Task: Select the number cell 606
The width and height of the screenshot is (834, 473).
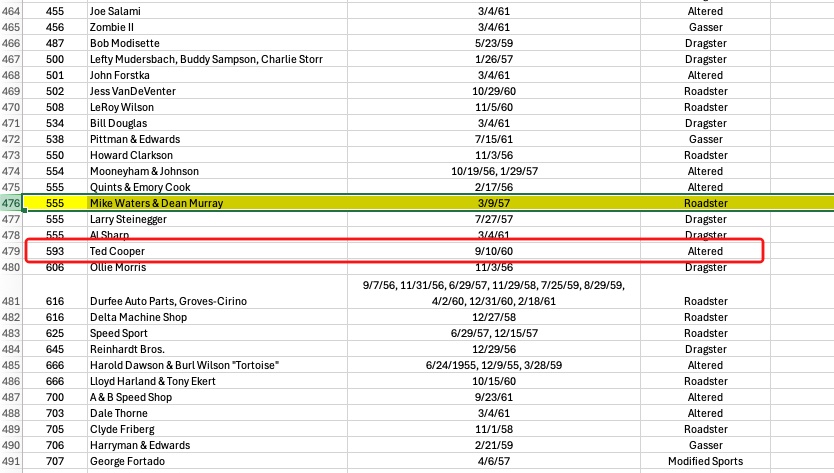Action: (55, 267)
